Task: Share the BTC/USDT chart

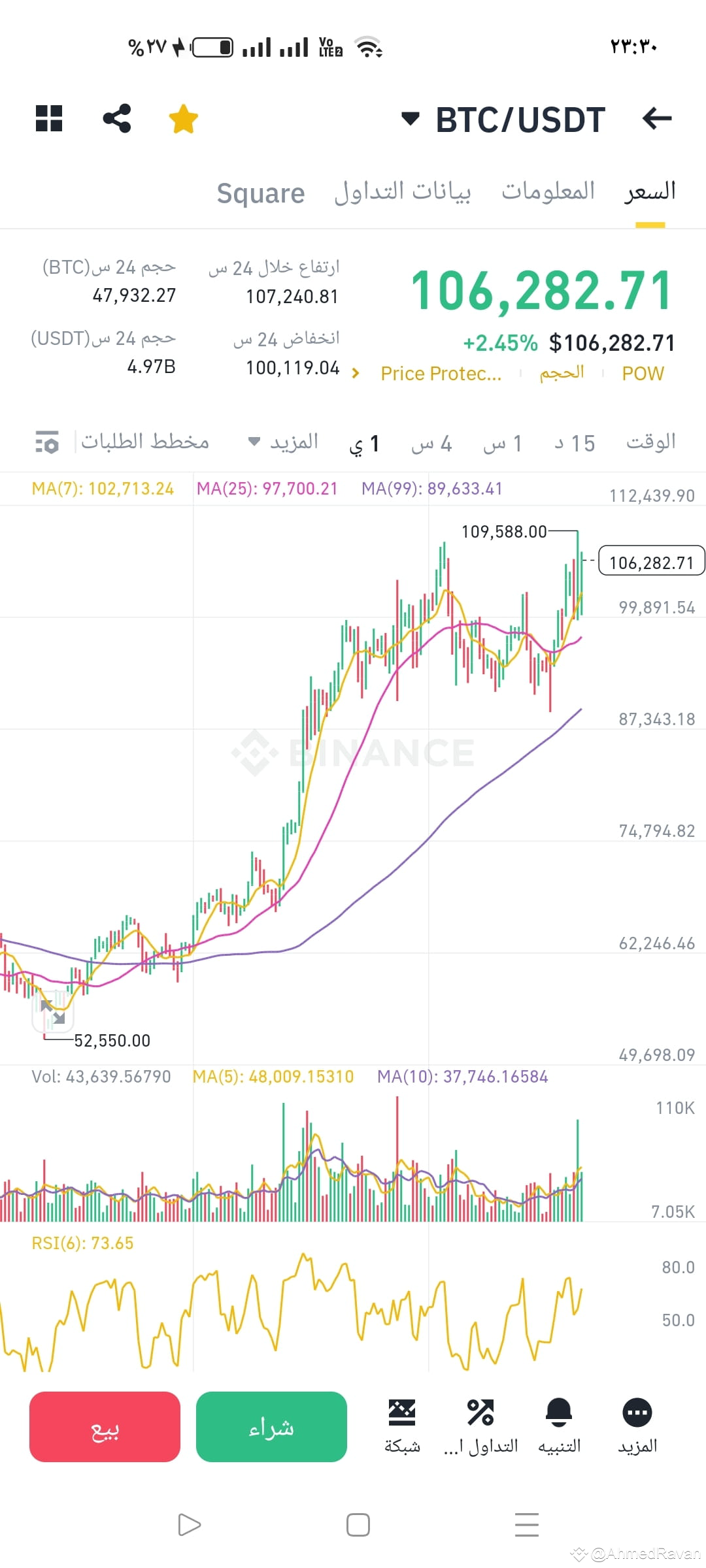Action: pyautogui.click(x=117, y=118)
